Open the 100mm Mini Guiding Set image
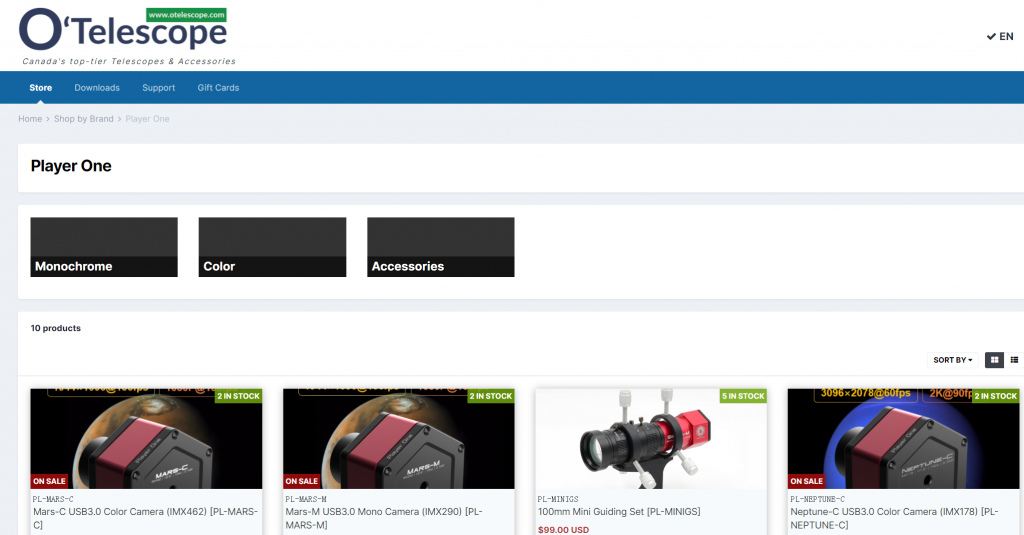The width and height of the screenshot is (1024, 535). click(651, 438)
